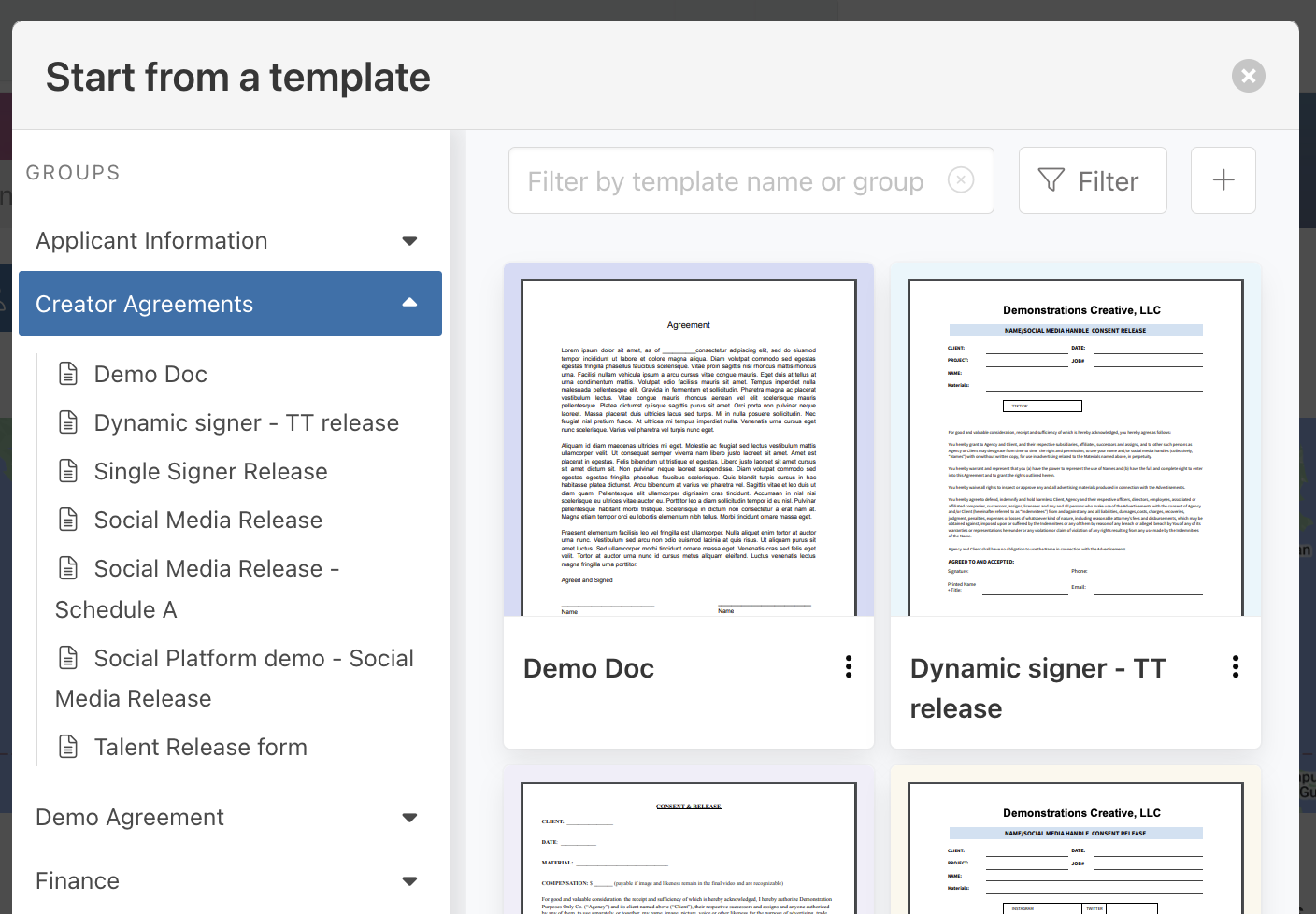Open Dynamic signer - TT release in sidebar

[247, 422]
